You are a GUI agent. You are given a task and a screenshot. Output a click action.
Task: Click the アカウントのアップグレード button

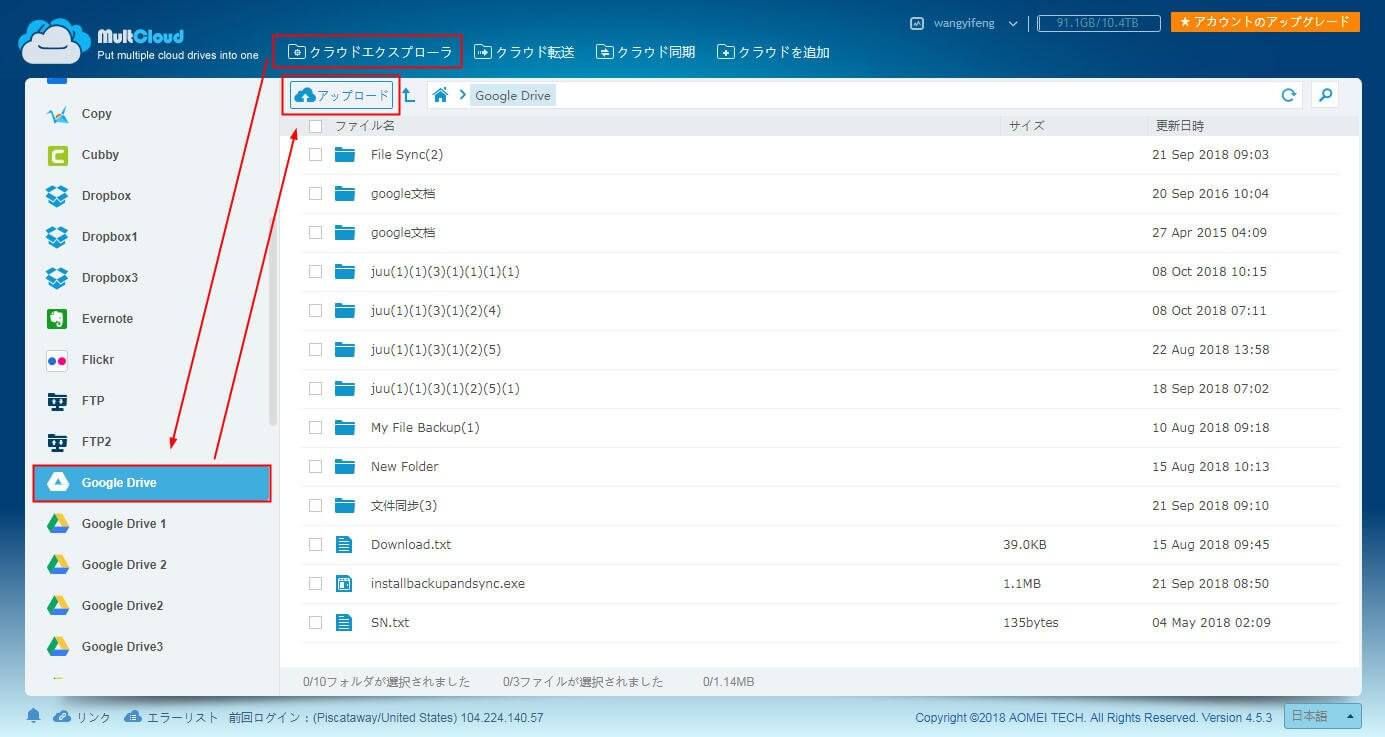click(1265, 21)
